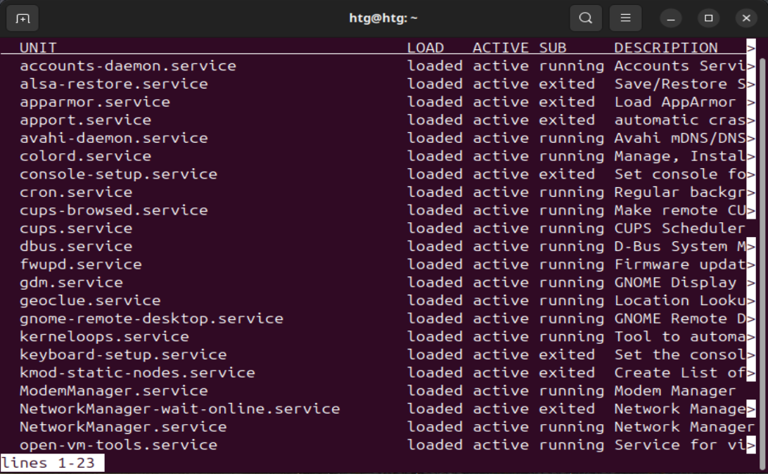Click the "exited" status of apport.service

pyautogui.click(x=567, y=120)
